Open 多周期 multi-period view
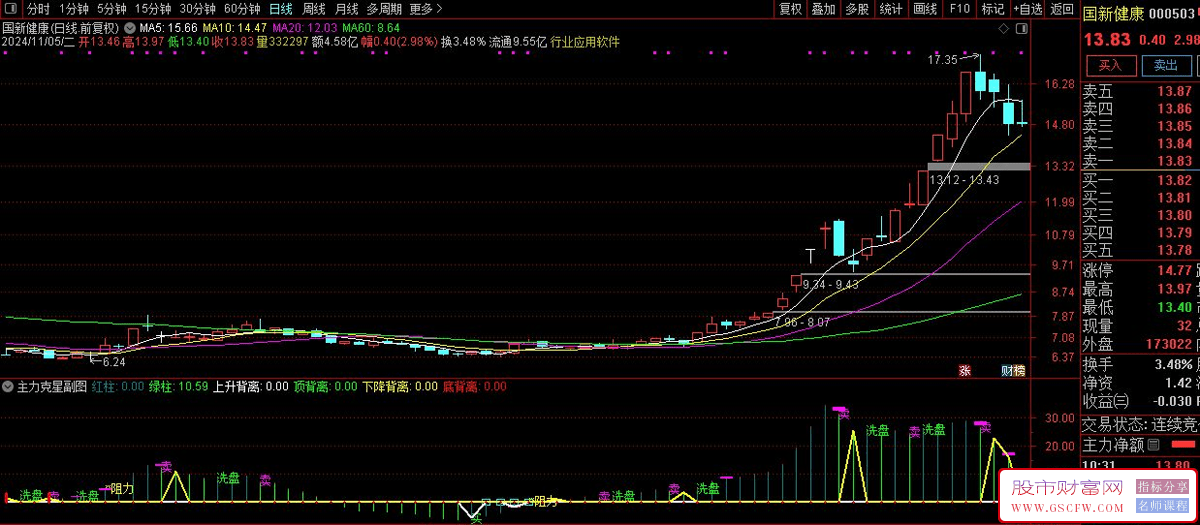 pos(385,9)
